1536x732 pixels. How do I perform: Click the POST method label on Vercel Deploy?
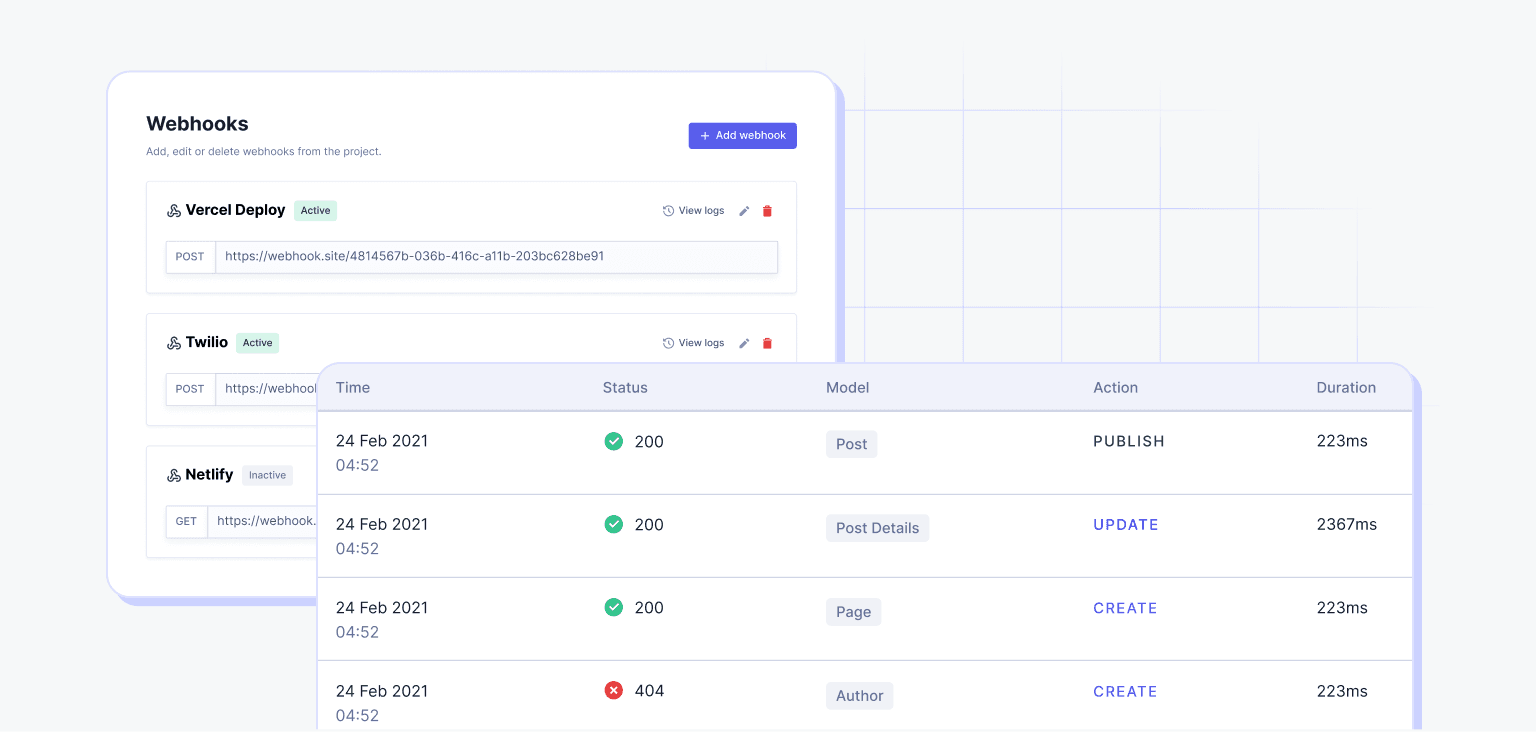point(190,257)
